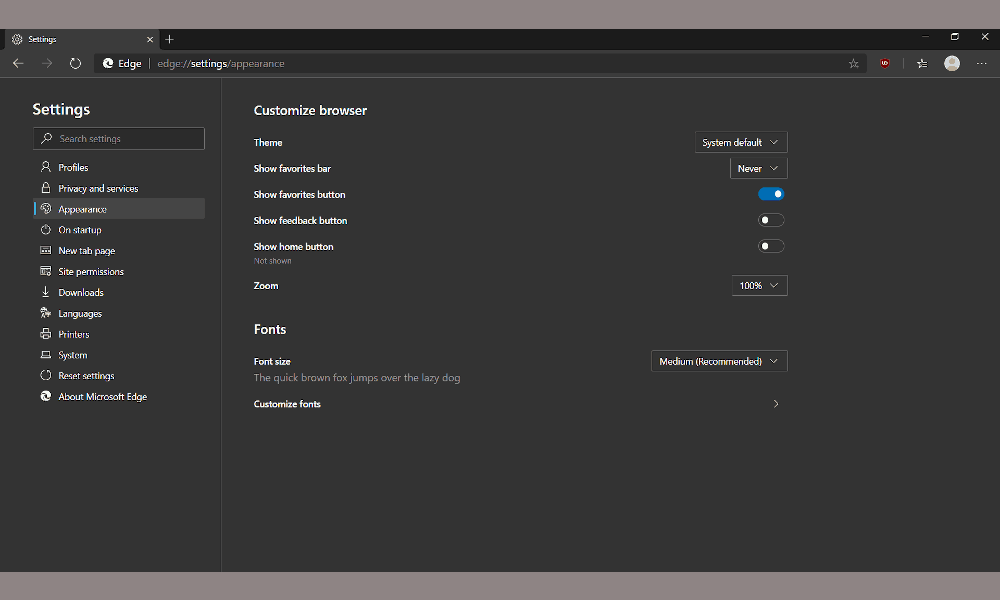
Task: Open the Font size Medium (Recommended) dropdown
Action: [x=719, y=361]
